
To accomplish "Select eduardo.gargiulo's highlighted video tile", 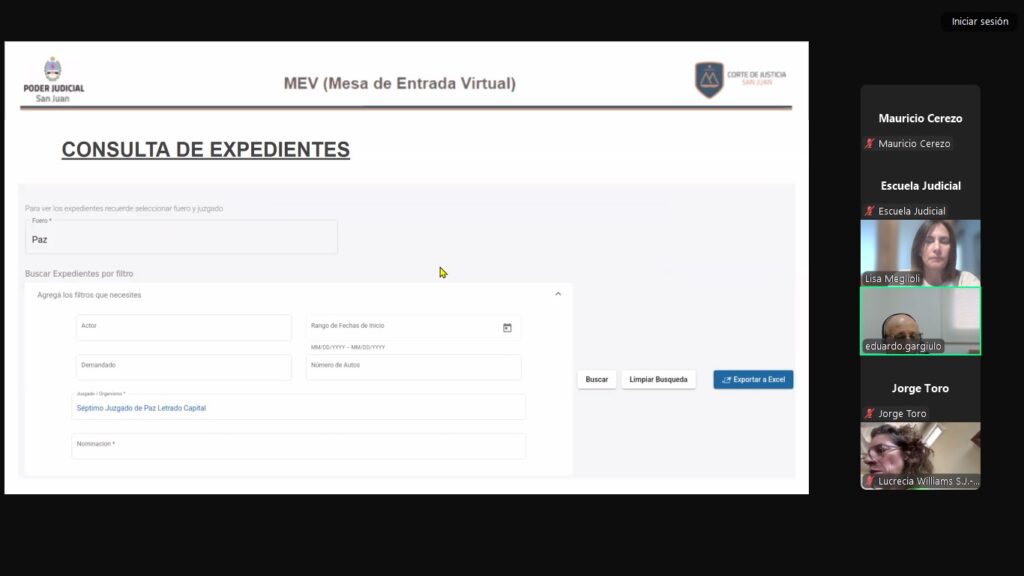I will [x=920, y=320].
